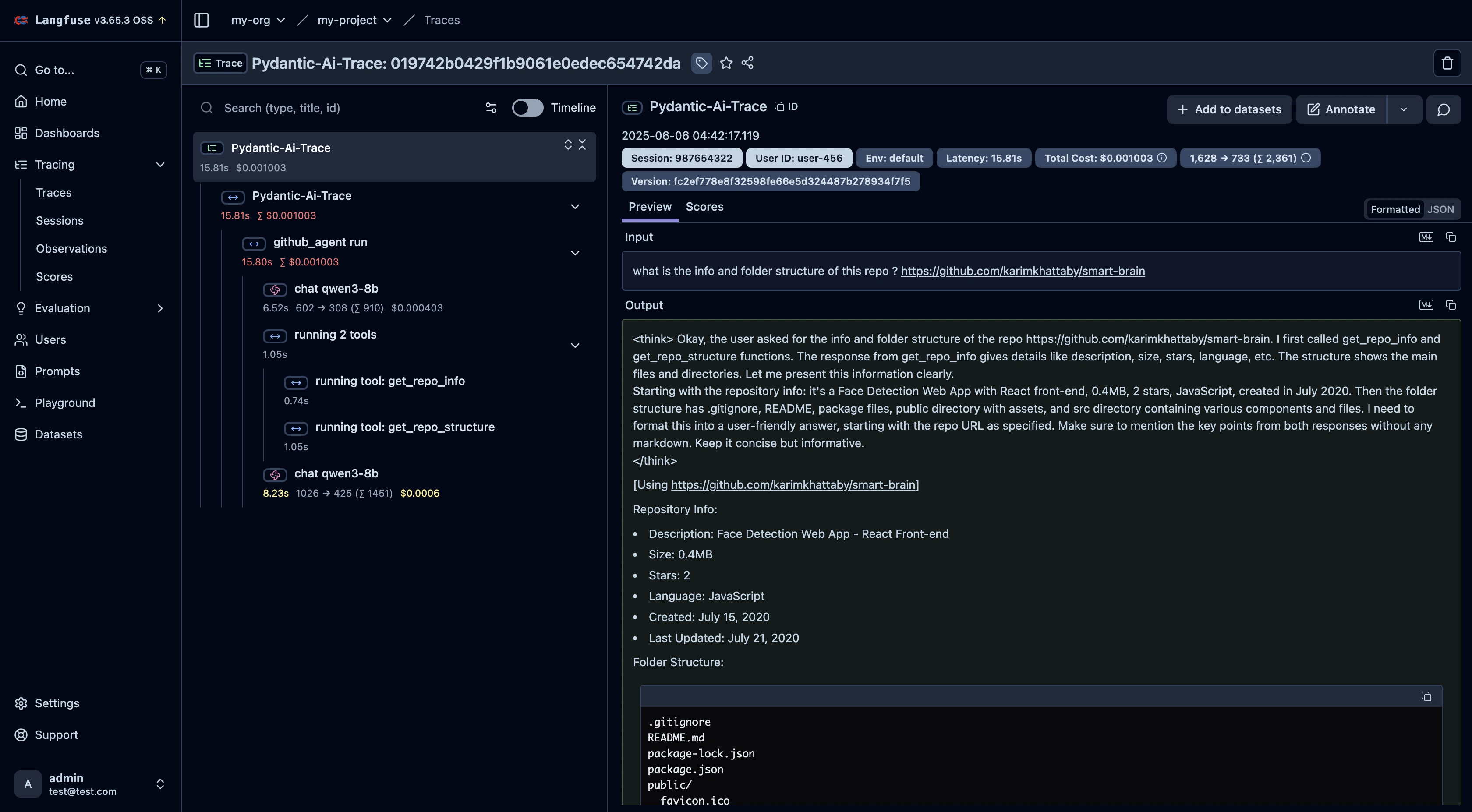Open the comments icon button

(x=1444, y=110)
